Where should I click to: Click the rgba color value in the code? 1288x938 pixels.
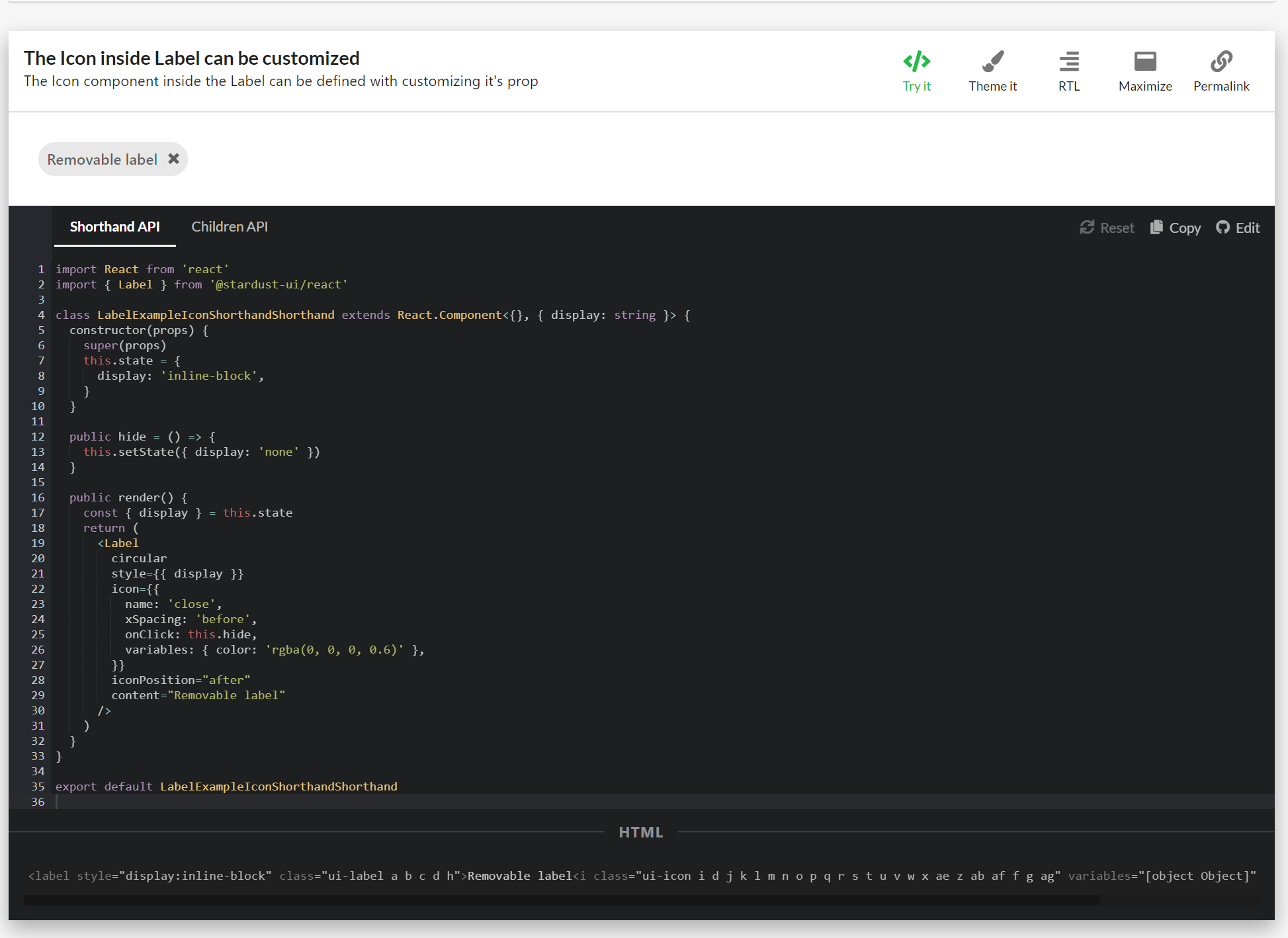(x=334, y=650)
